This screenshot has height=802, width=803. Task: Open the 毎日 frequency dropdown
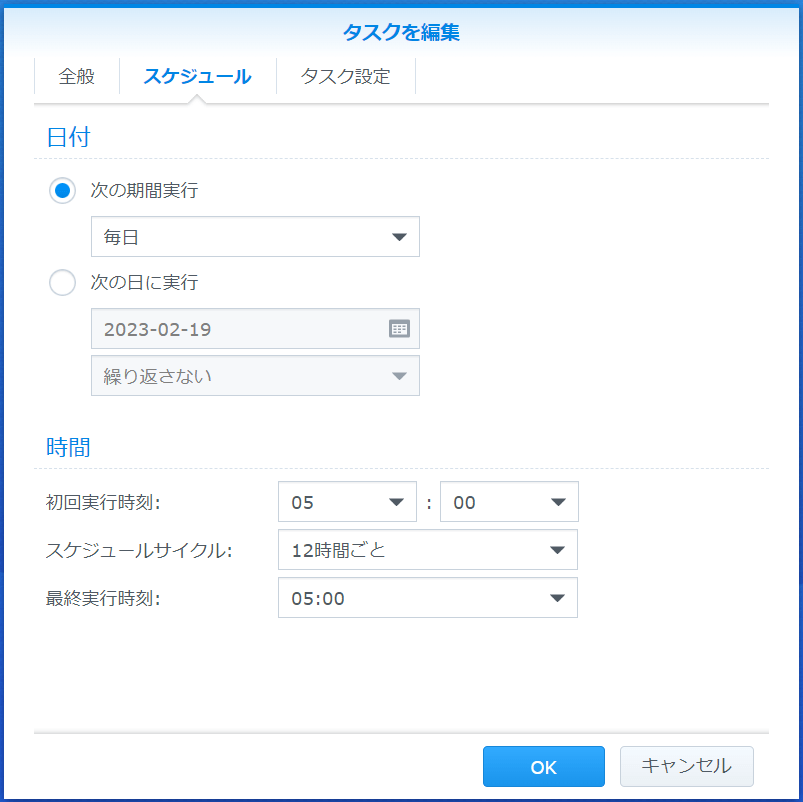coord(255,237)
